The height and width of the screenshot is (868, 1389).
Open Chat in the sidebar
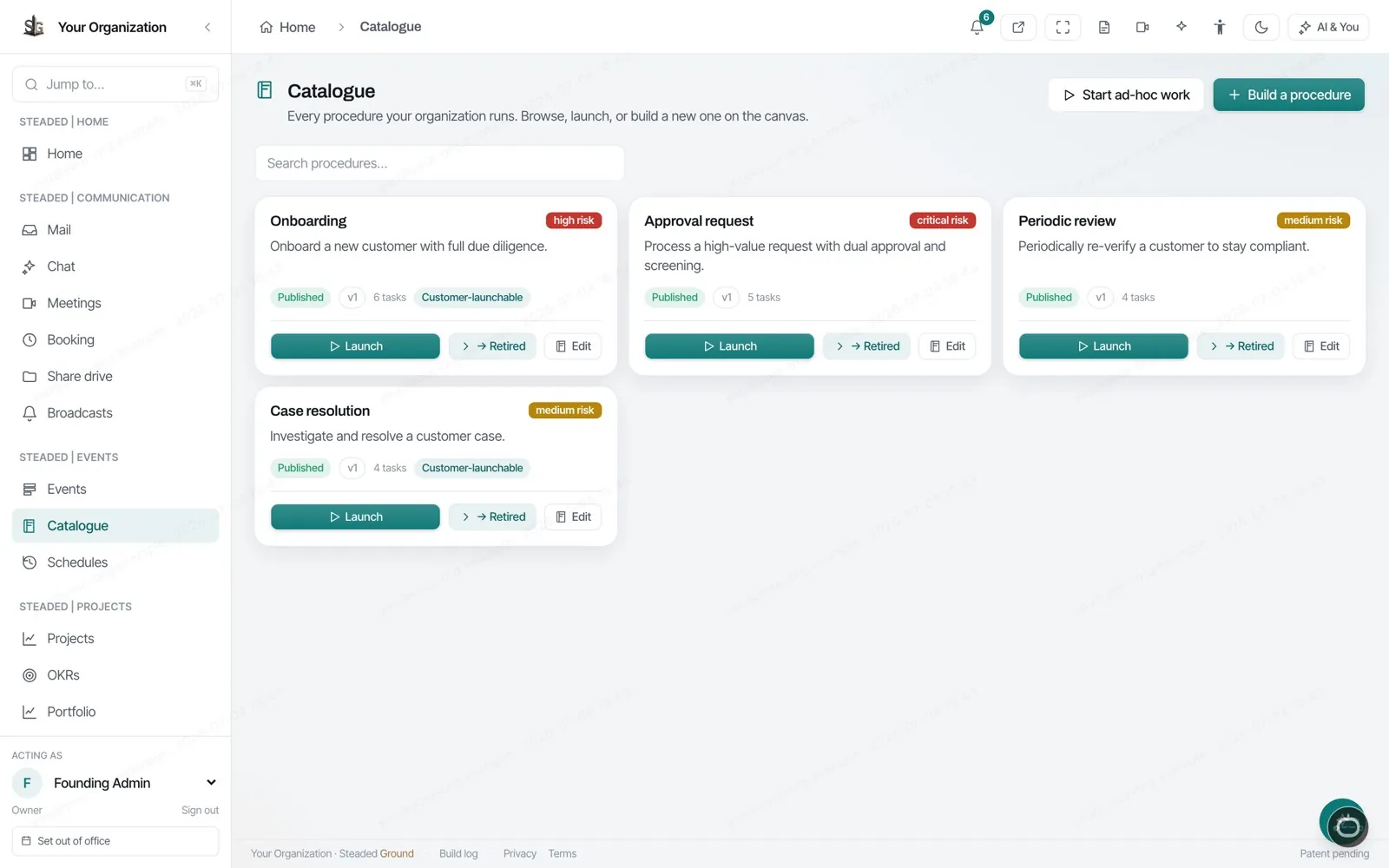115,266
